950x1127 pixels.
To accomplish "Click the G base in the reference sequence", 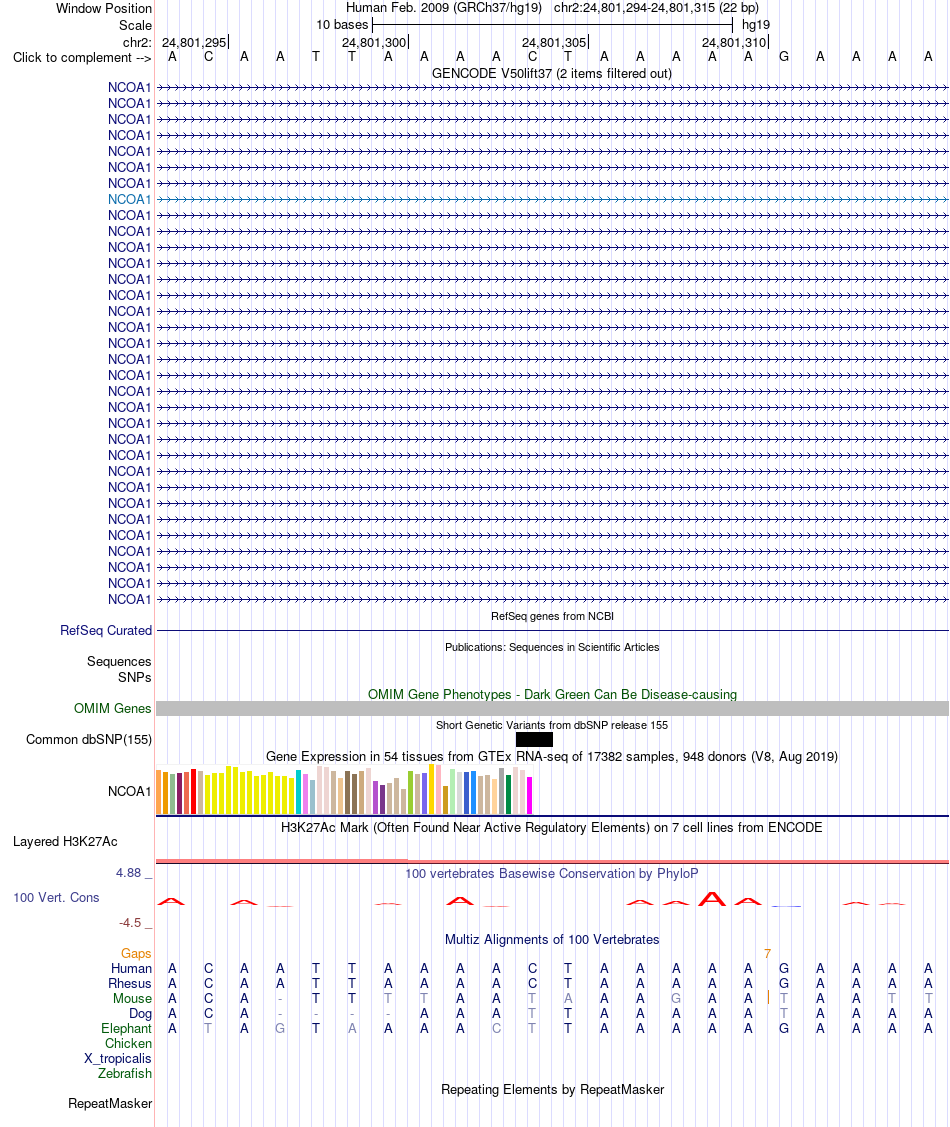I will coord(784,57).
